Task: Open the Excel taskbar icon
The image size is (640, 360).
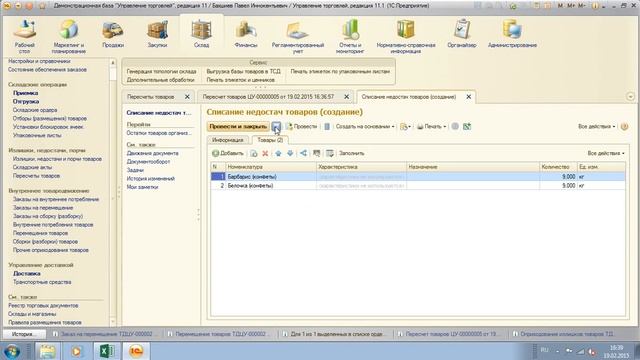Action: 107,351
